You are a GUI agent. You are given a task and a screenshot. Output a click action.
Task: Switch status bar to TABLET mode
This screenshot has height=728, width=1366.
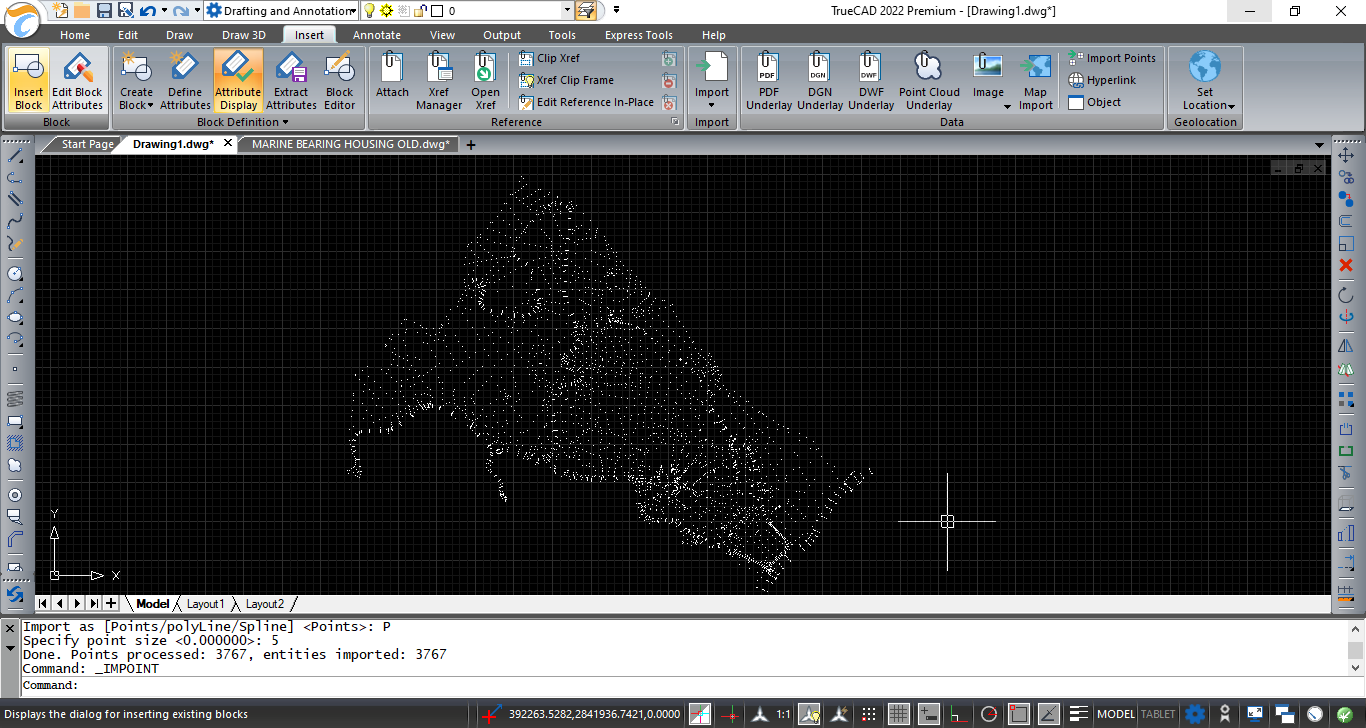1156,714
